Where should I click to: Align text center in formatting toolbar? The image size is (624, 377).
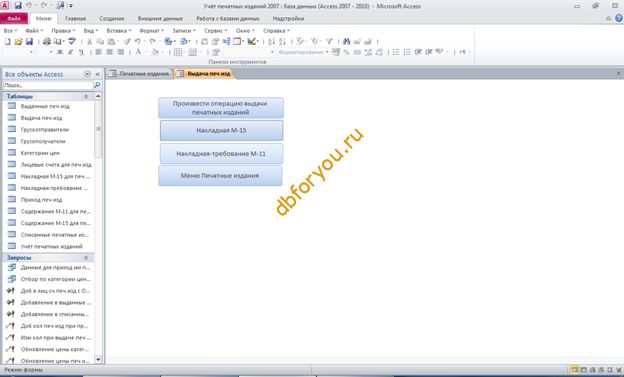pos(109,52)
